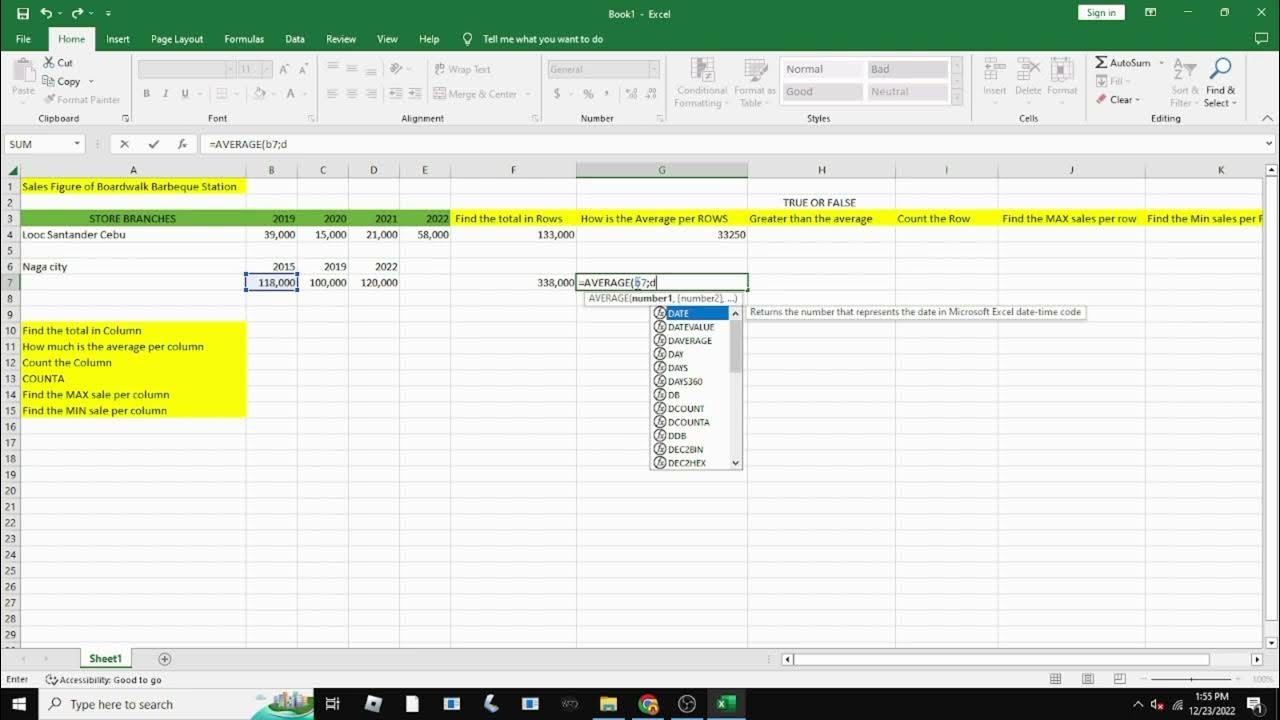The image size is (1280, 720).
Task: Click the Format cells icon
Action: [1062, 69]
